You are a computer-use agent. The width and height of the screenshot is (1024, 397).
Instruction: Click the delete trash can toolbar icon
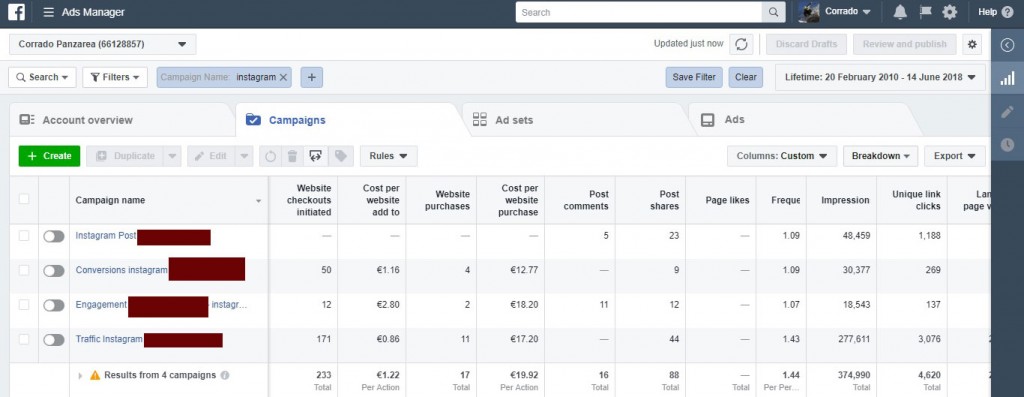(x=293, y=156)
